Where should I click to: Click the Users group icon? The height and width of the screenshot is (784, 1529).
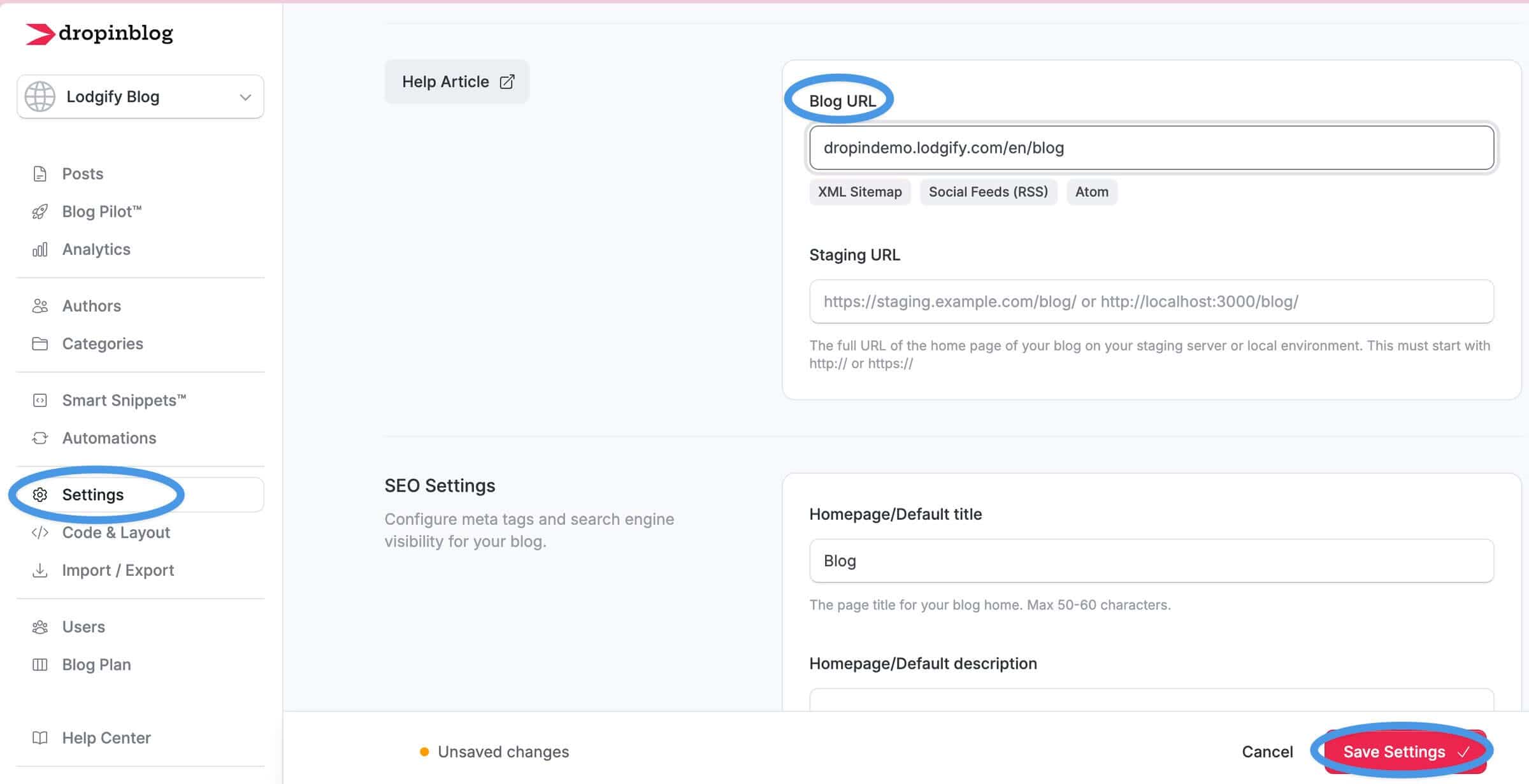click(39, 627)
